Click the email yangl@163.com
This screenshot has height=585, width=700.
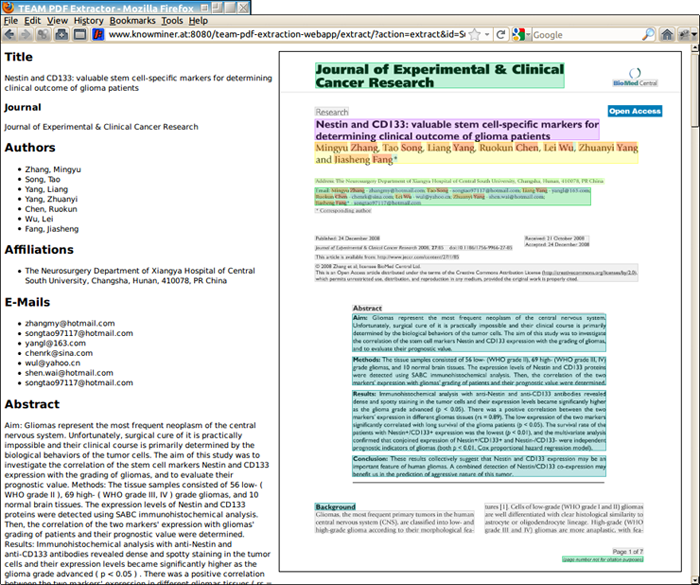(x=55, y=343)
